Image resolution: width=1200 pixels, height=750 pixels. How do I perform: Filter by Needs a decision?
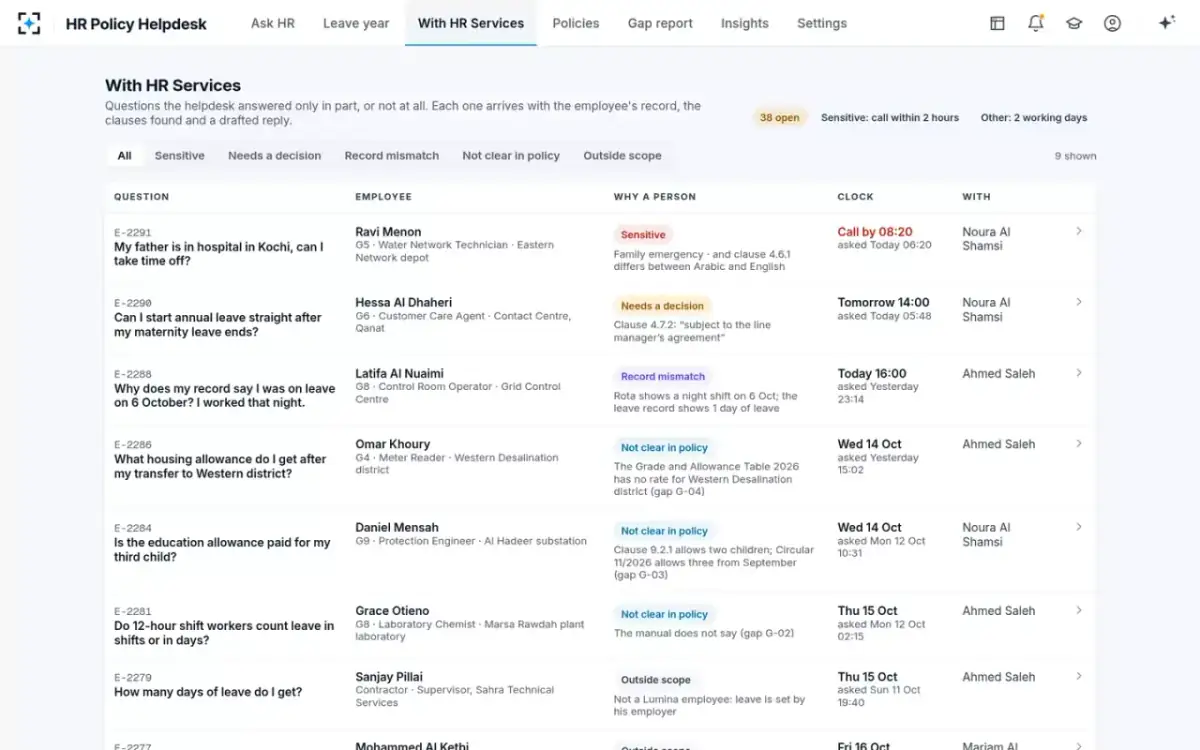pyautogui.click(x=275, y=156)
